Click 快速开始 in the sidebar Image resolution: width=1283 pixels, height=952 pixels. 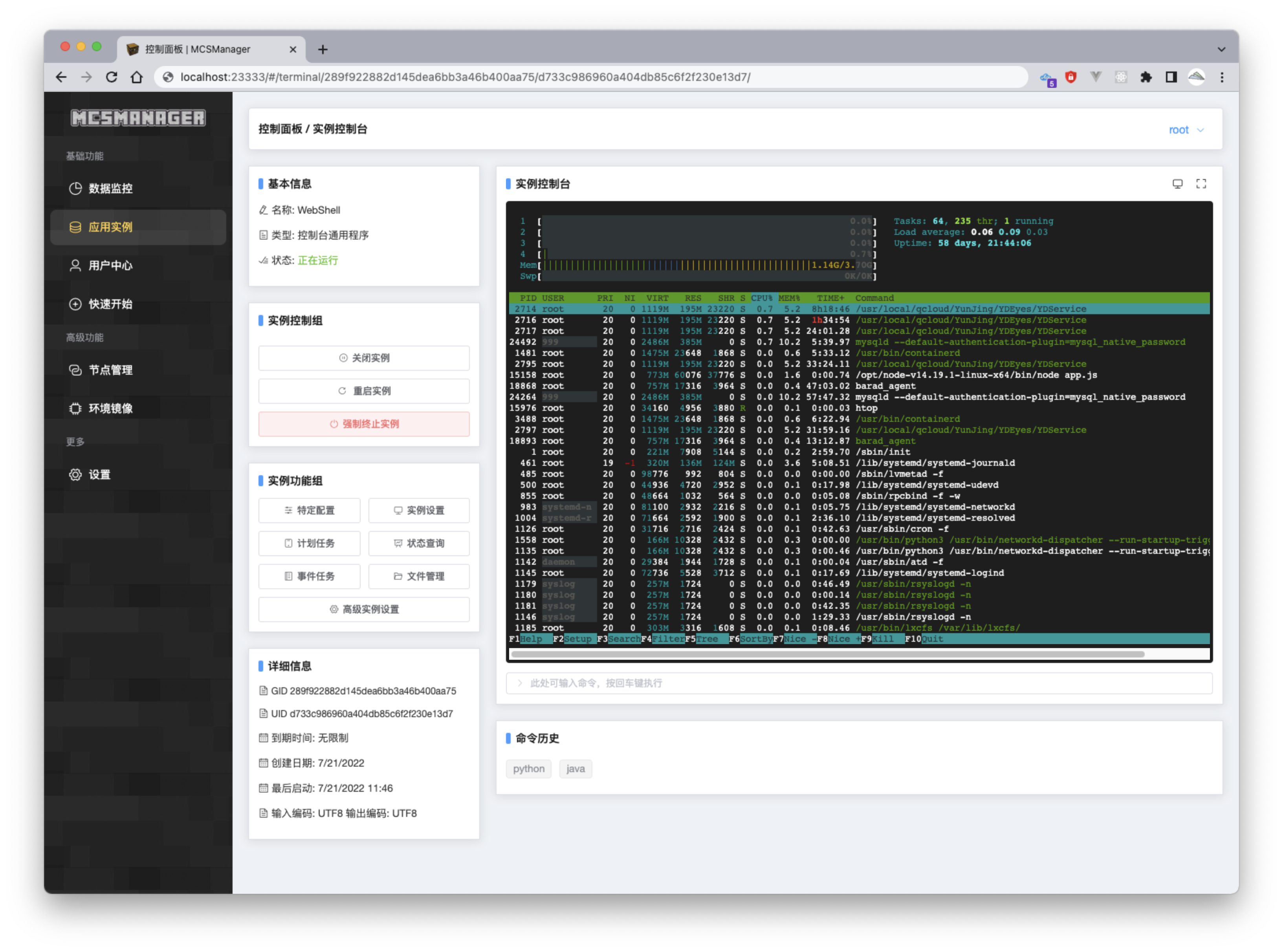pyautogui.click(x=110, y=304)
